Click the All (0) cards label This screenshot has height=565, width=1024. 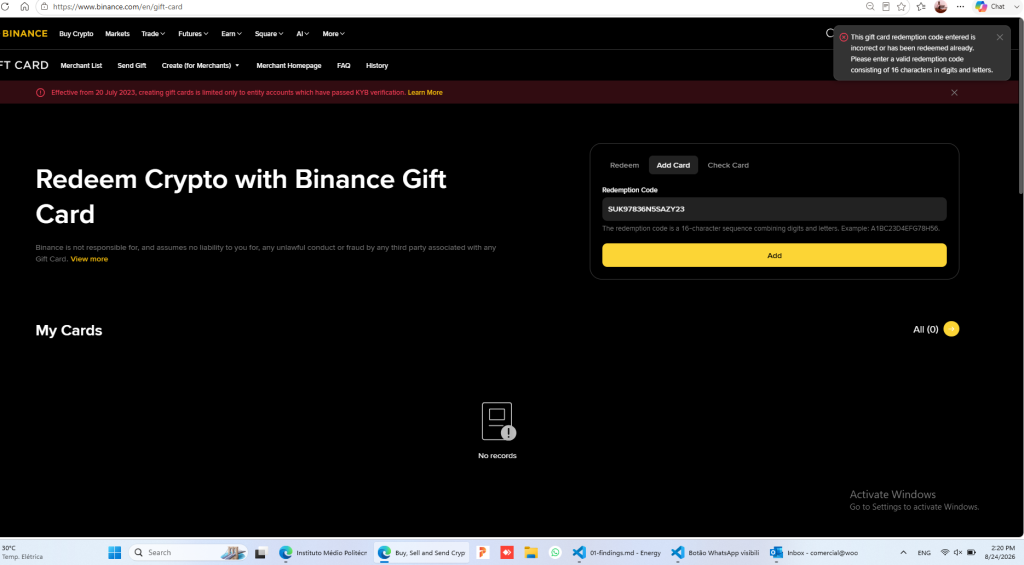coord(925,329)
